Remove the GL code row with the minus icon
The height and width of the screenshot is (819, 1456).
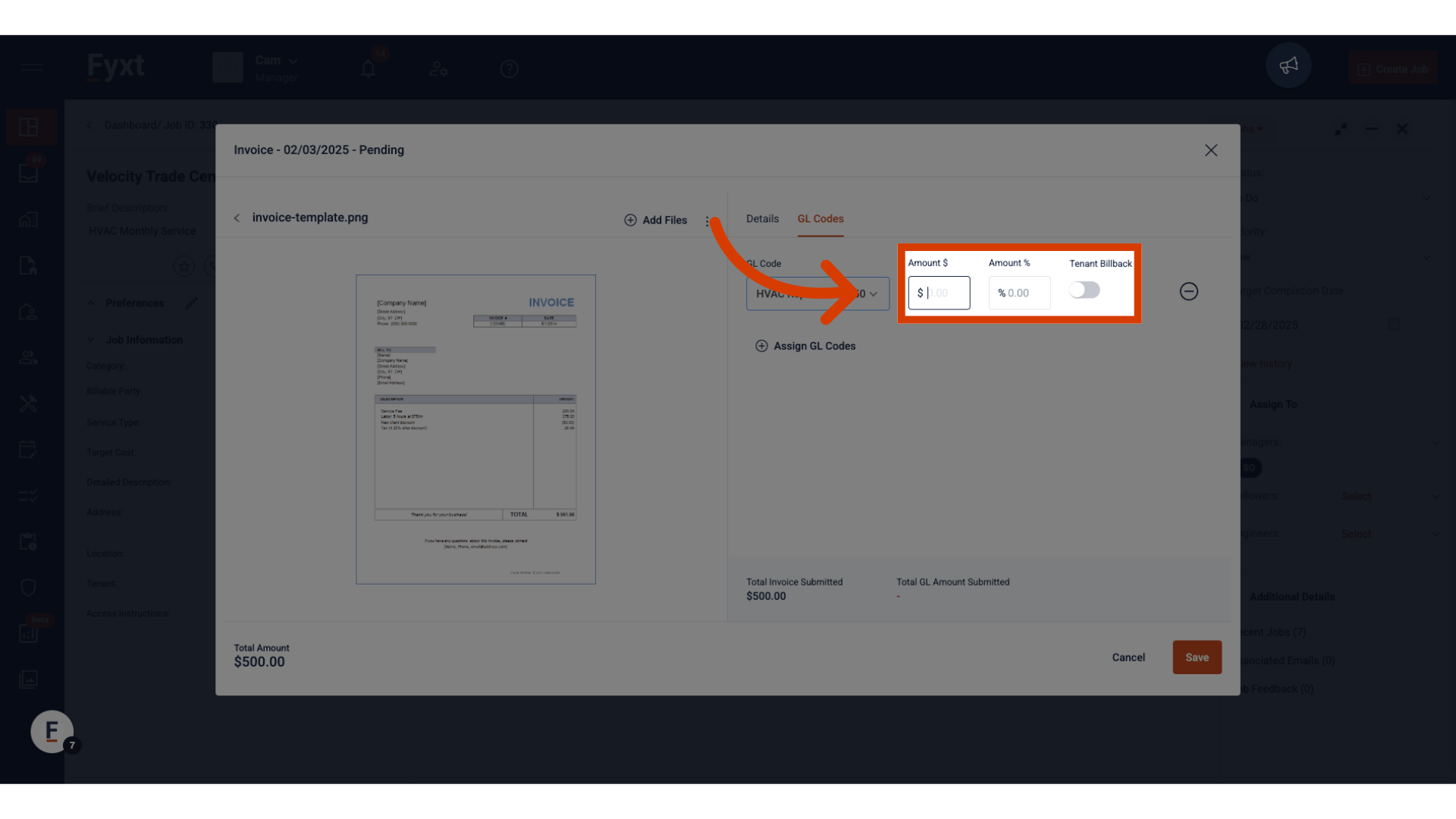coord(1189,291)
